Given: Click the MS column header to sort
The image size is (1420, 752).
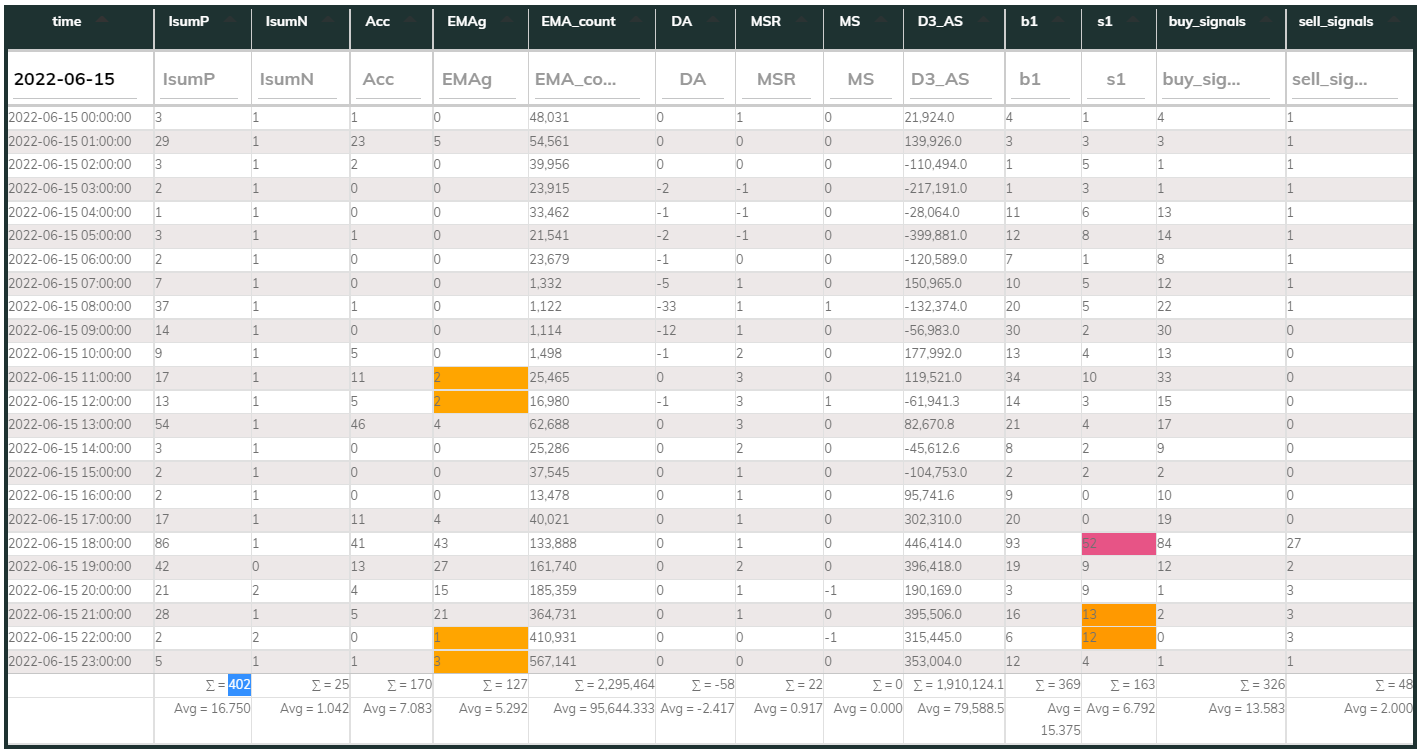Looking at the screenshot, I should coord(849,20).
